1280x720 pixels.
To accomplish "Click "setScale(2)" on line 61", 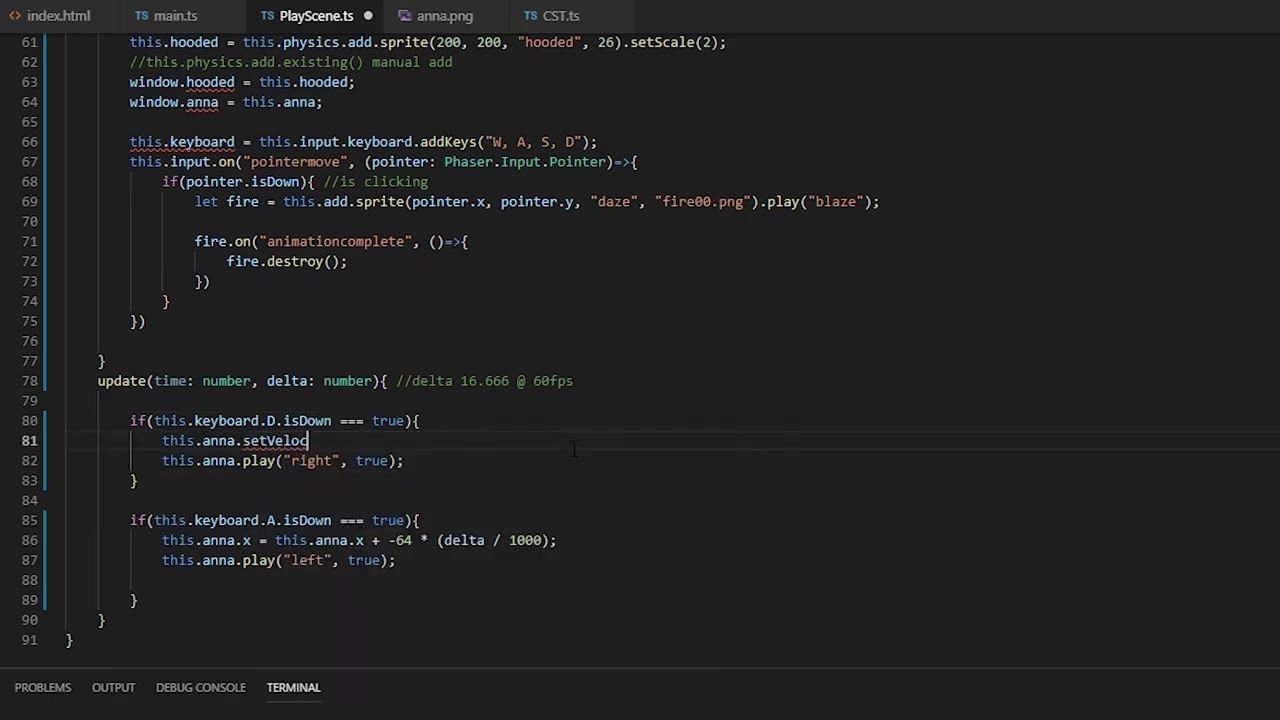I will coord(674,42).
